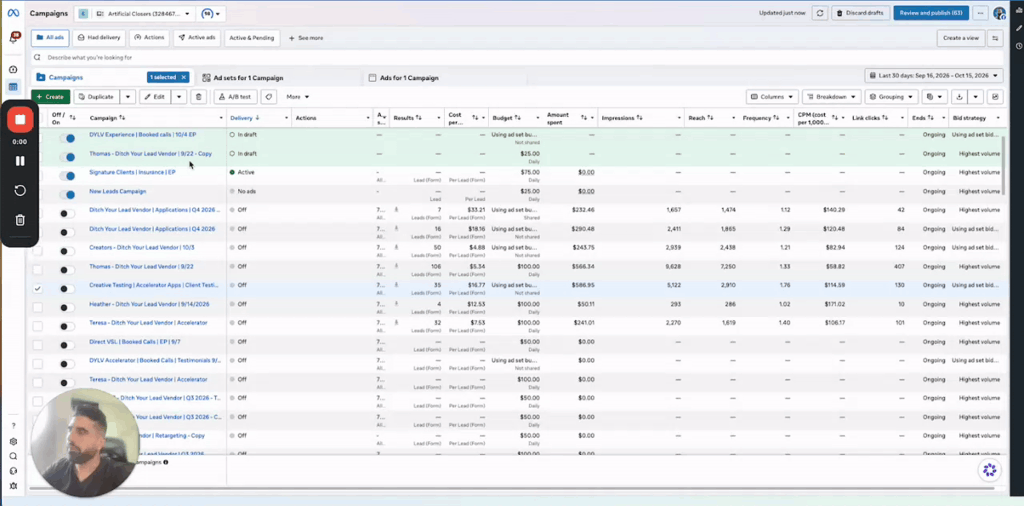This screenshot has height=506, width=1024.
Task: Open the notifications bell icon
Action: (13, 39)
